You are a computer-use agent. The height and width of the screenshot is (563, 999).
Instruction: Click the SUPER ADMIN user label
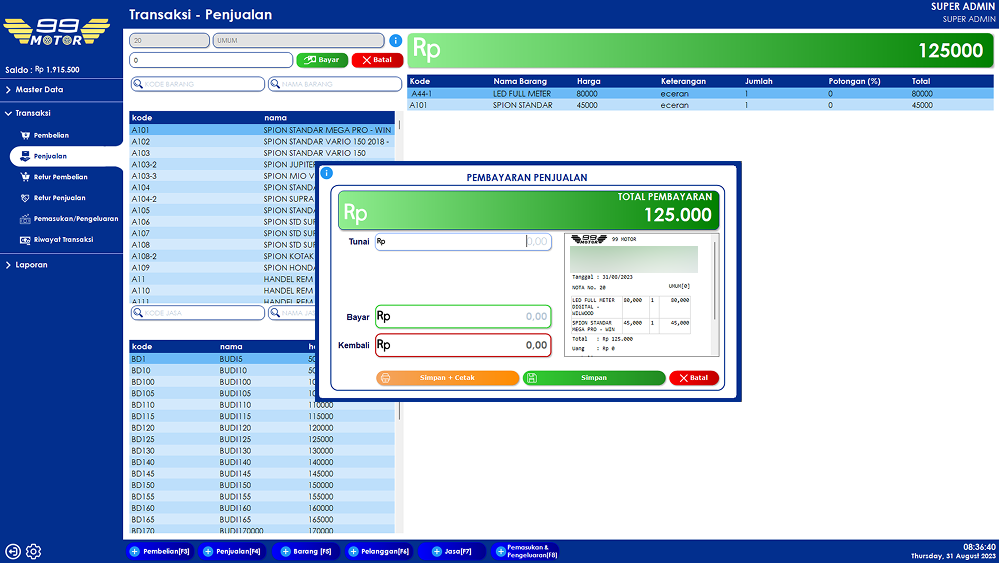[x=963, y=6]
